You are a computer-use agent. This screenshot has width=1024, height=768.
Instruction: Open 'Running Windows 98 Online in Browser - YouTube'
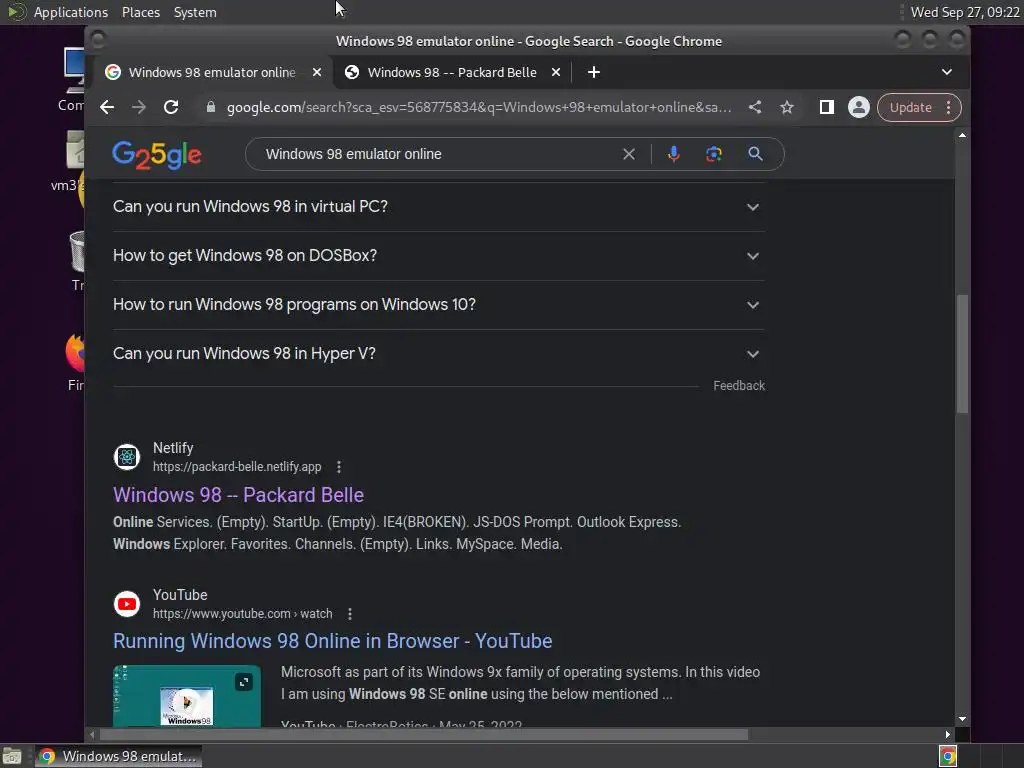[x=332, y=641]
